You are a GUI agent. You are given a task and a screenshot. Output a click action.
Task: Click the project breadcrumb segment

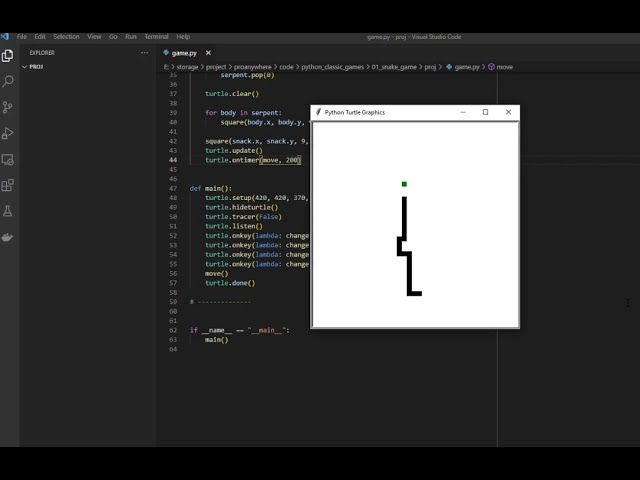216,67
